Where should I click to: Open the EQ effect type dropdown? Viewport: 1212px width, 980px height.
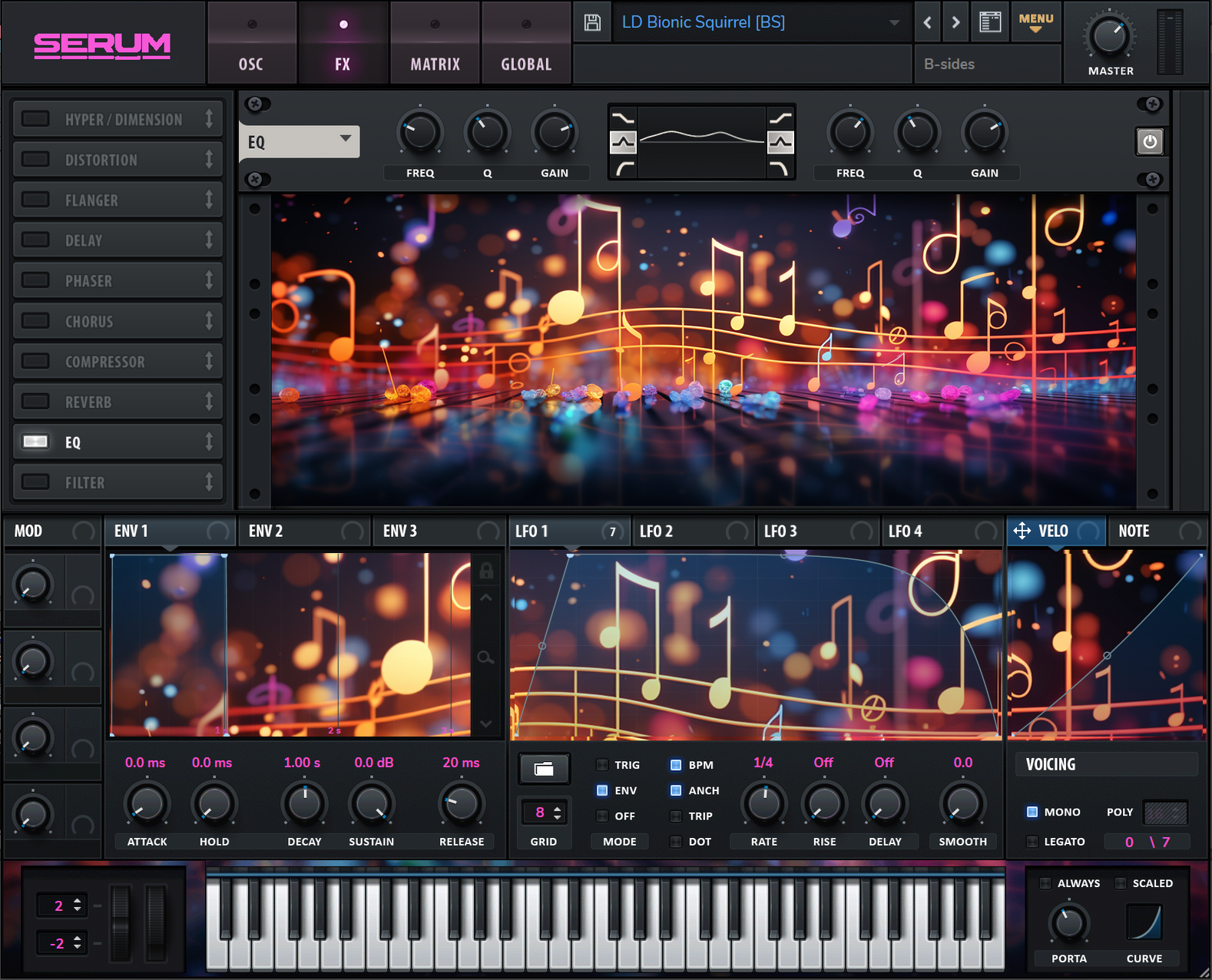(x=300, y=141)
